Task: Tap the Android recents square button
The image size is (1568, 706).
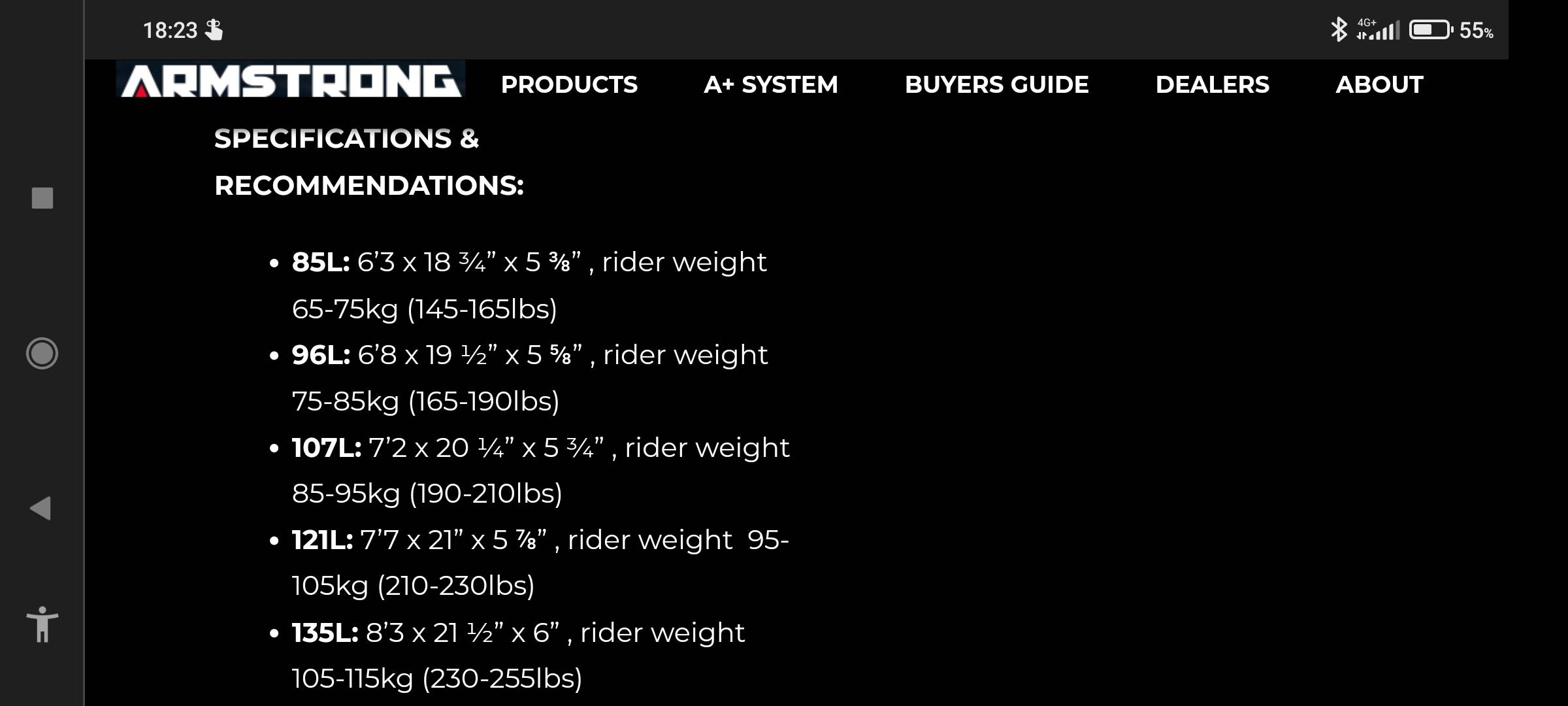Action: point(42,198)
